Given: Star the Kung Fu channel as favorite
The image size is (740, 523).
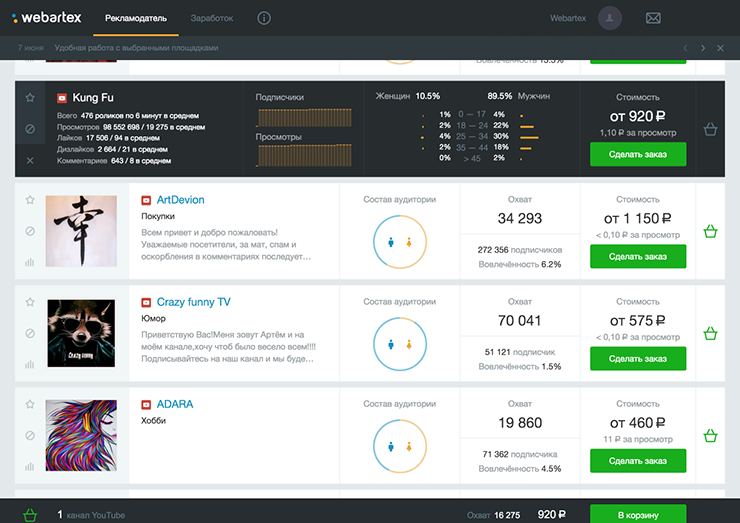Looking at the screenshot, I should (30, 98).
